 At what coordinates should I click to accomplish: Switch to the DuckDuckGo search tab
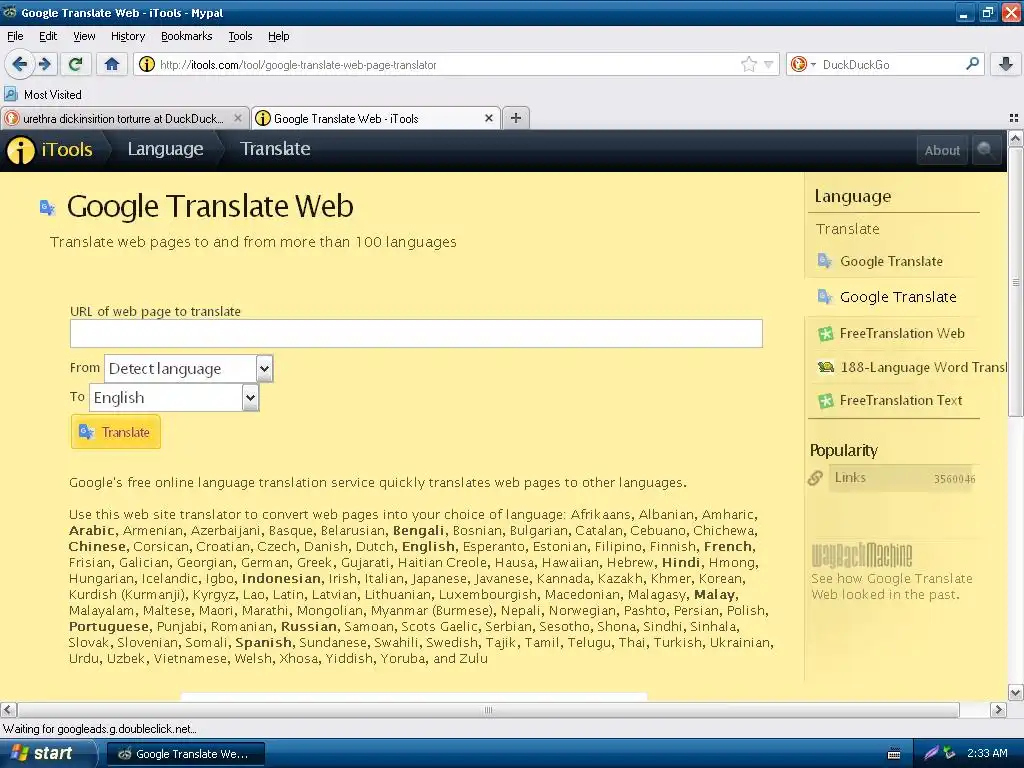tap(124, 118)
